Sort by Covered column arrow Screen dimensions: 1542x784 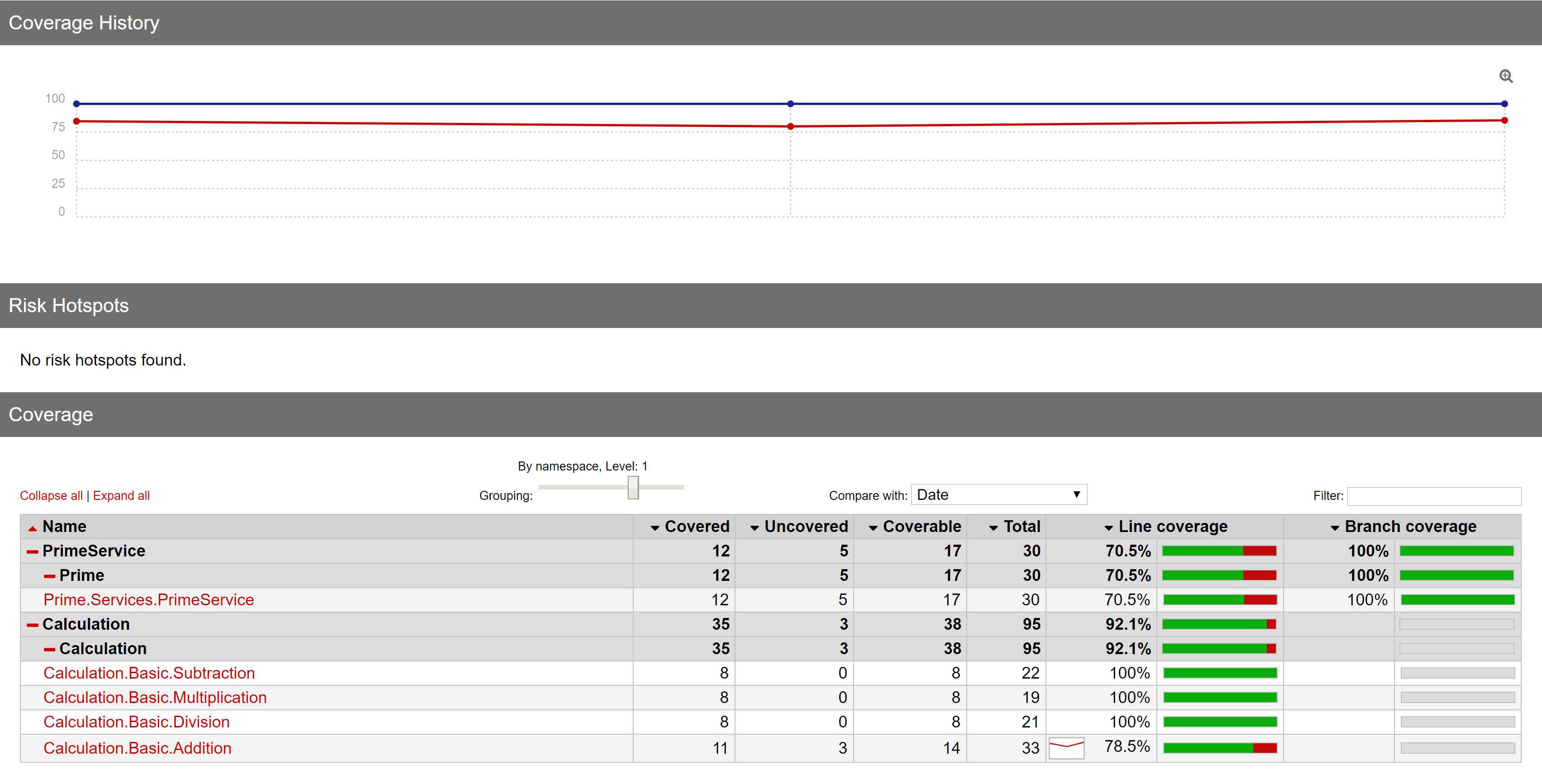(655, 527)
